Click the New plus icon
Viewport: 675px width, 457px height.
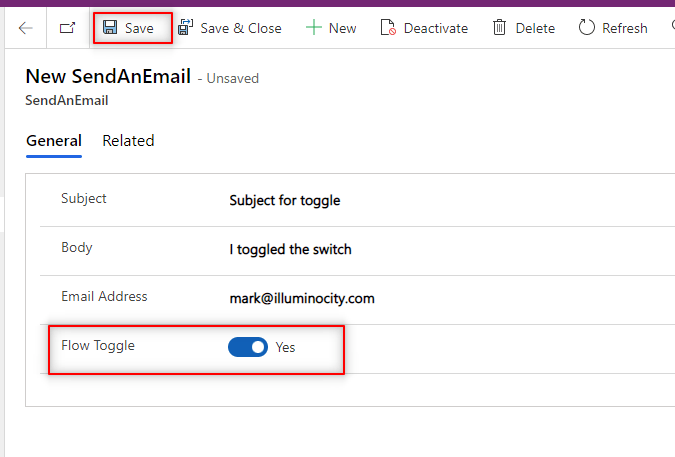(313, 28)
